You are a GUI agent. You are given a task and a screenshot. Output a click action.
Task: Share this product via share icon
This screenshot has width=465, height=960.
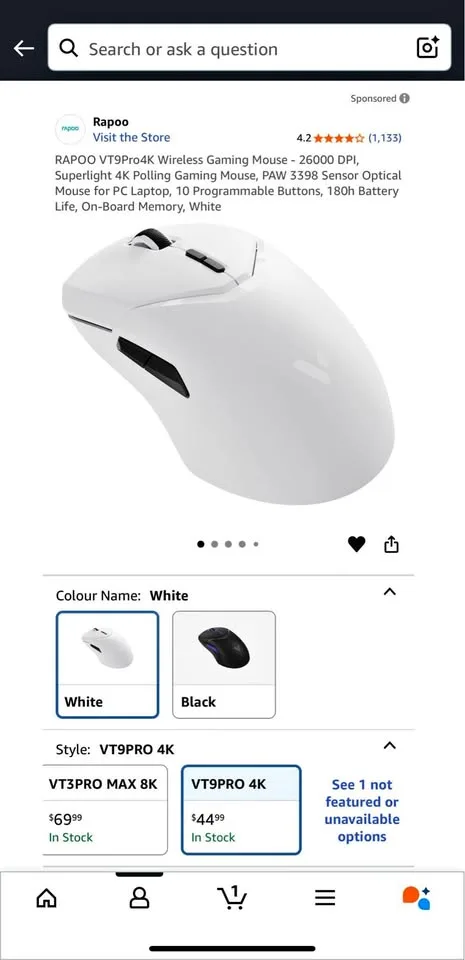392,544
